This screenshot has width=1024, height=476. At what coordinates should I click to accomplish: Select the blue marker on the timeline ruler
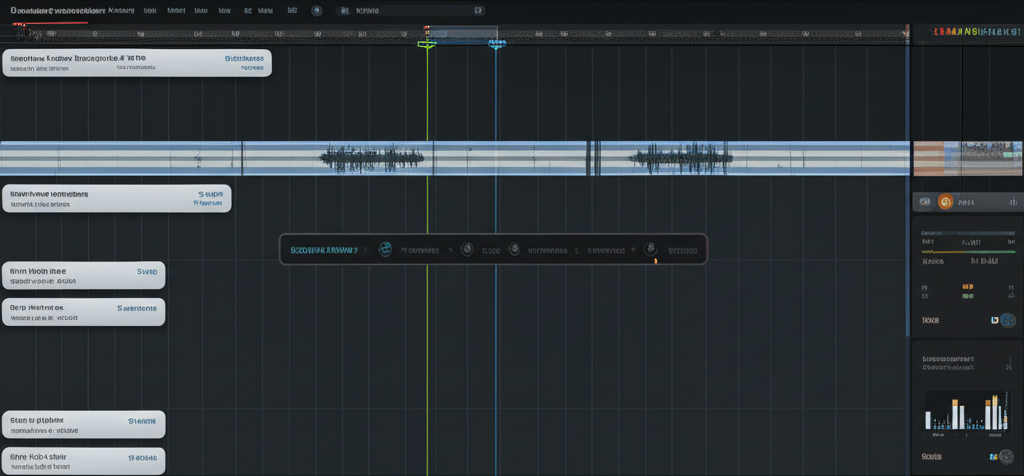point(496,43)
